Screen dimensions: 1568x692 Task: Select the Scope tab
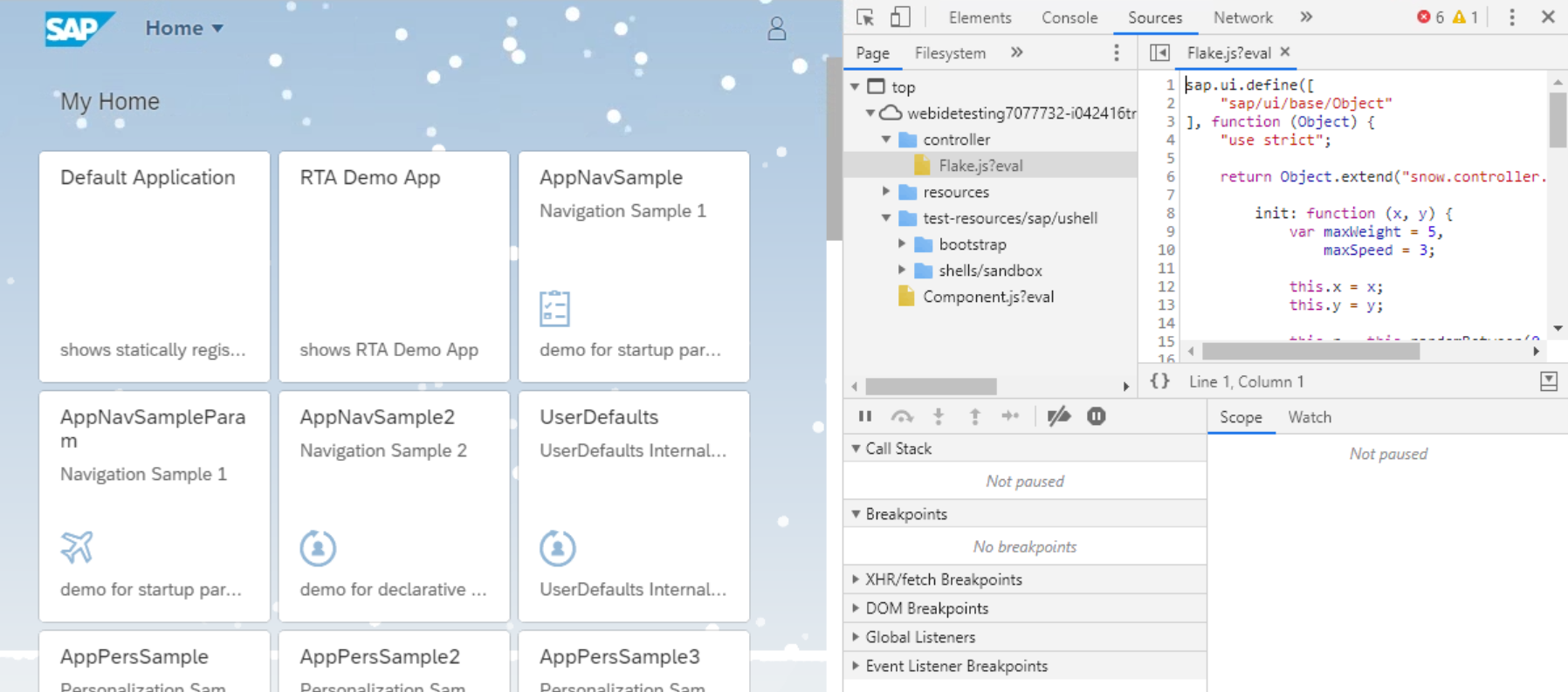(x=1241, y=417)
